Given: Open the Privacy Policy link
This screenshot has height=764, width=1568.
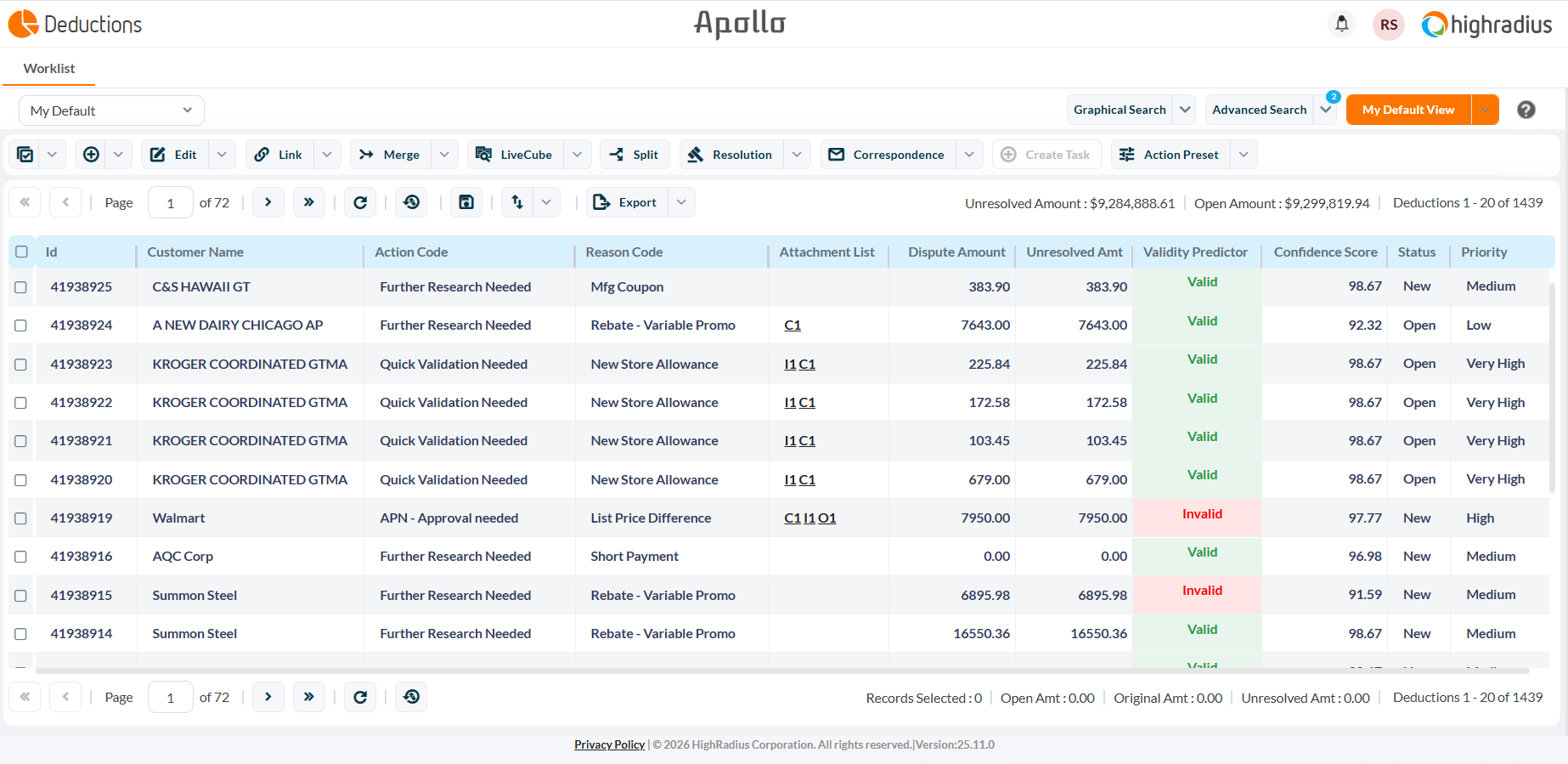Looking at the screenshot, I should [x=609, y=744].
